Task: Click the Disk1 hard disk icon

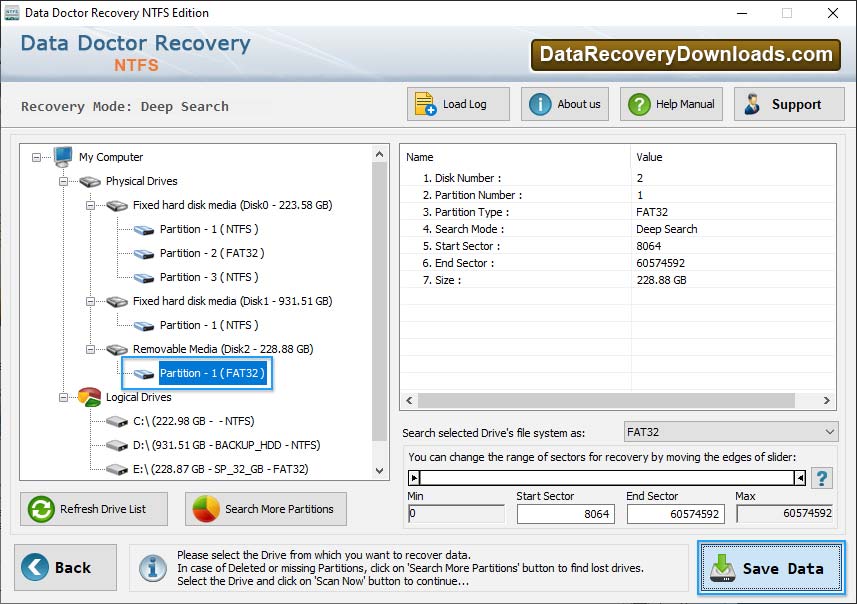Action: click(x=117, y=302)
